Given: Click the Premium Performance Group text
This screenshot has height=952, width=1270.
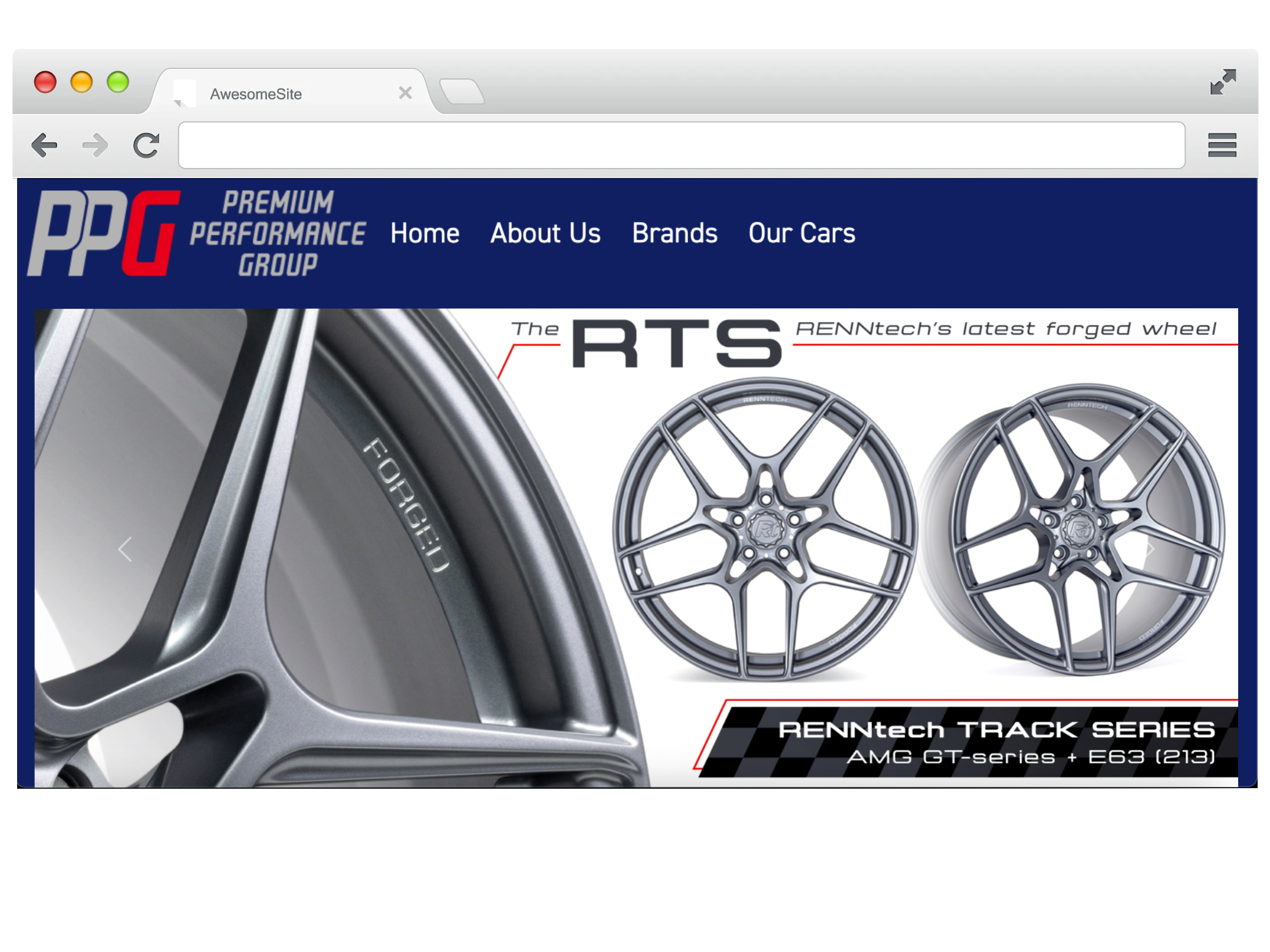Looking at the screenshot, I should point(278,233).
